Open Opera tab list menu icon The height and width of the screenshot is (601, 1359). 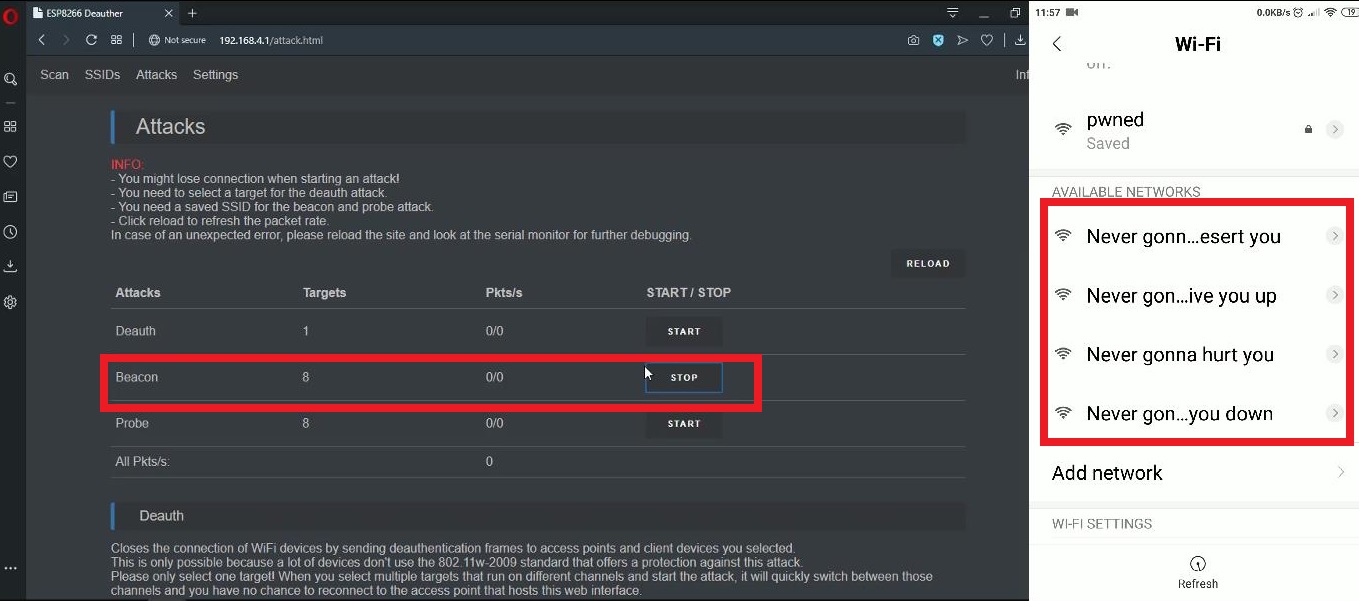click(952, 13)
